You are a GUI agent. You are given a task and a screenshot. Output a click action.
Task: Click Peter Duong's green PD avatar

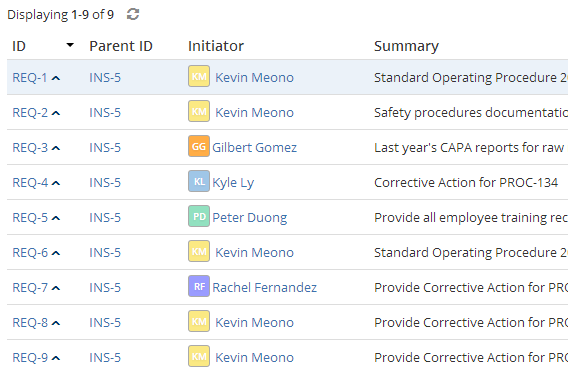click(x=199, y=217)
